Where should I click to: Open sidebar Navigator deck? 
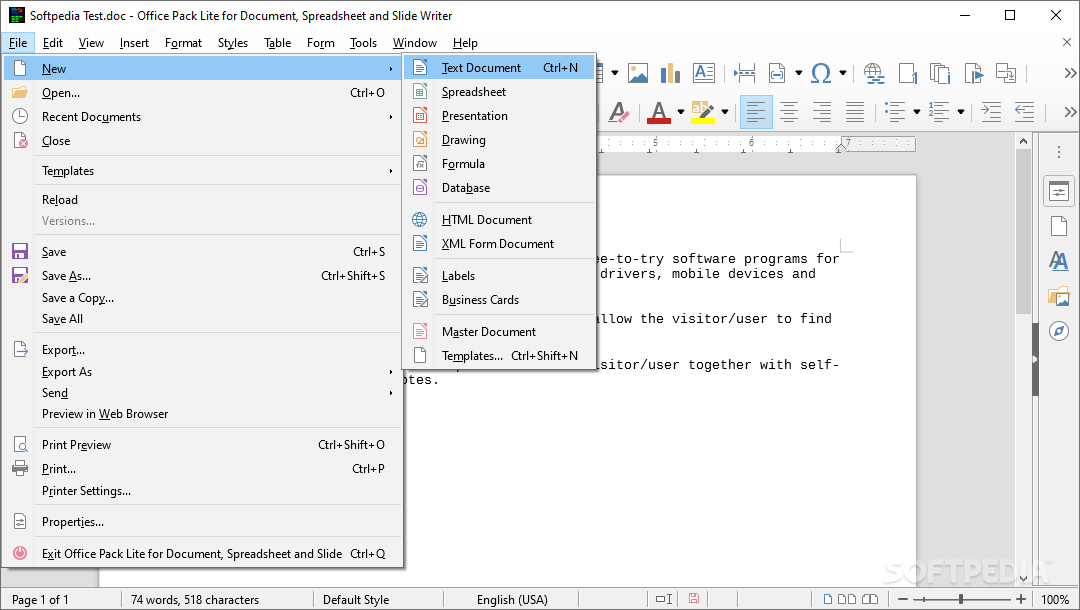(x=1059, y=331)
